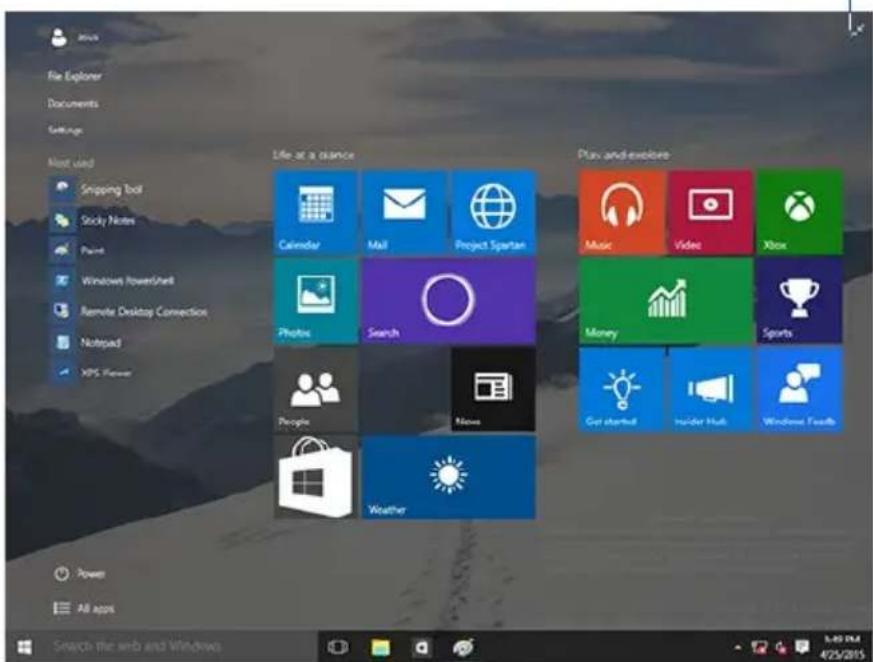Open File Explorer link in Start menu
The image size is (873, 662).
(75, 76)
